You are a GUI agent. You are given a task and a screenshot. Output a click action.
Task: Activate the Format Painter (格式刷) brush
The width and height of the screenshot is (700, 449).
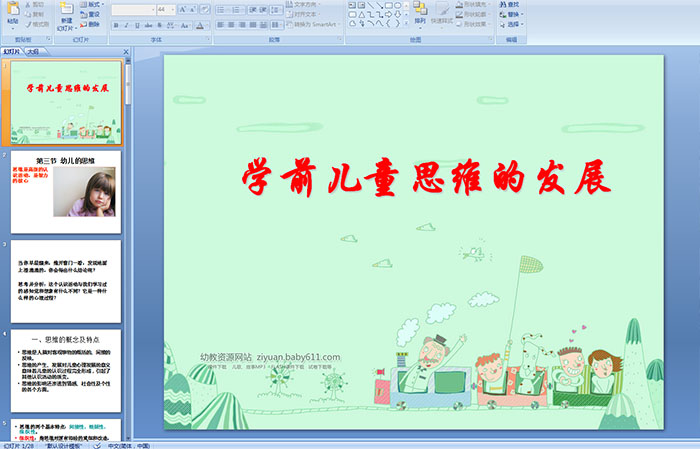[28, 24]
